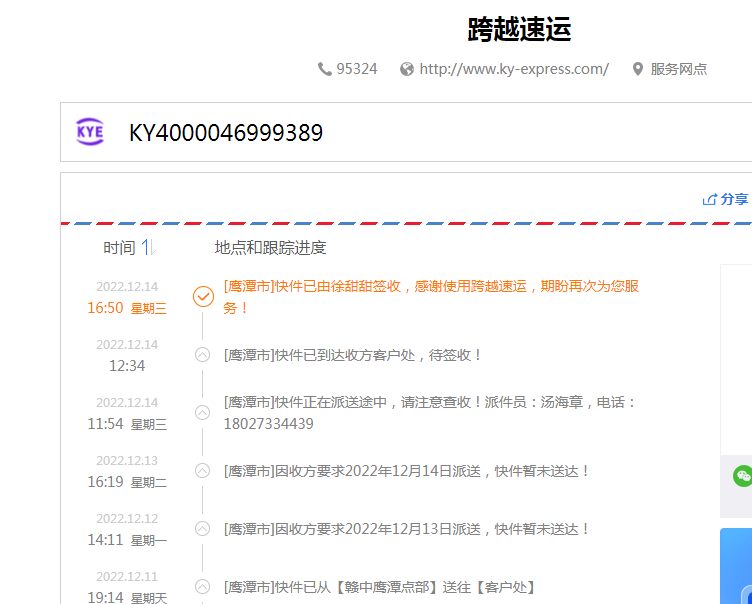Click the 分享 share link text
This screenshot has width=752, height=604.
click(735, 199)
